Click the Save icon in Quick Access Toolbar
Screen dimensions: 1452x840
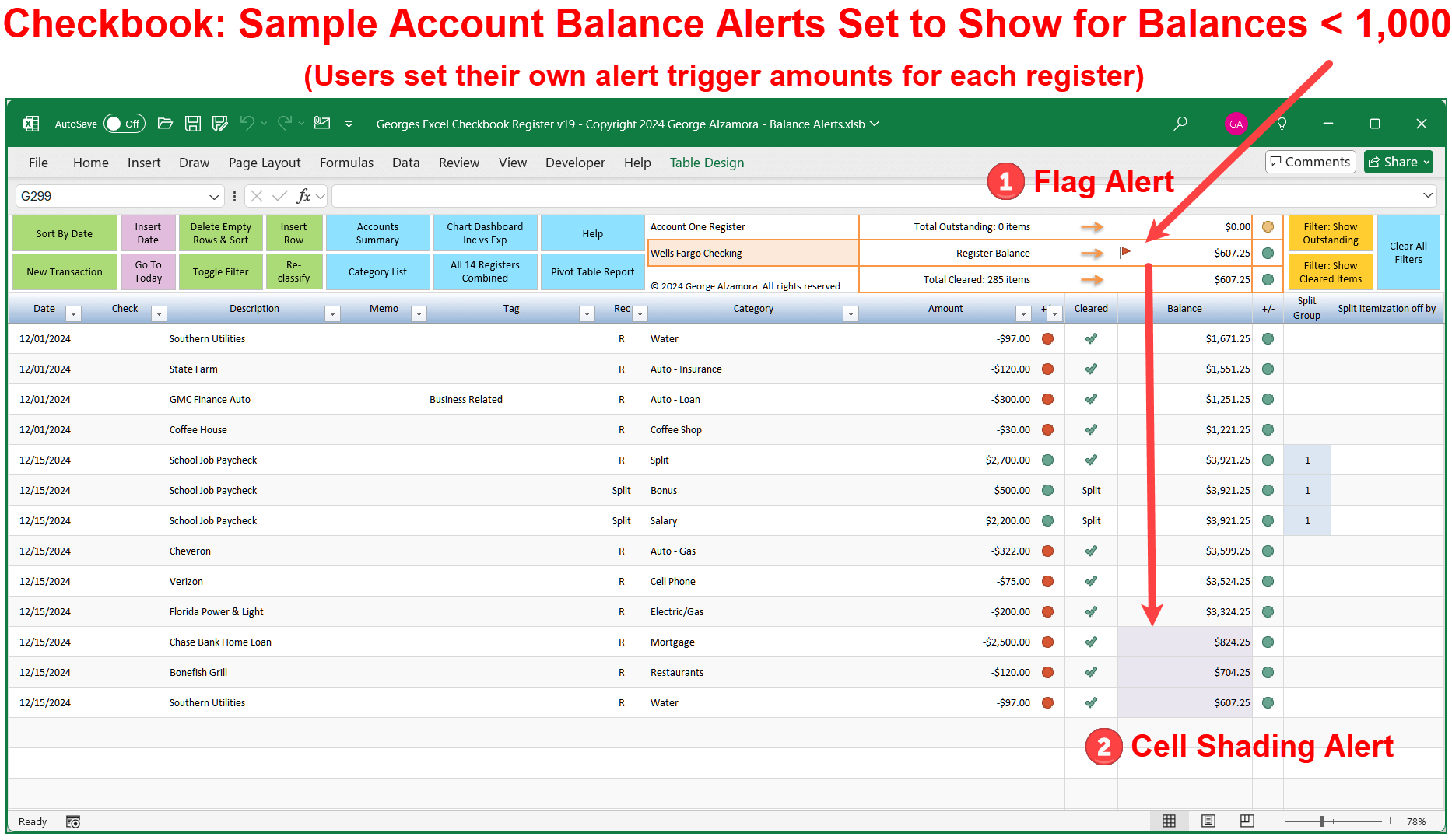[192, 123]
